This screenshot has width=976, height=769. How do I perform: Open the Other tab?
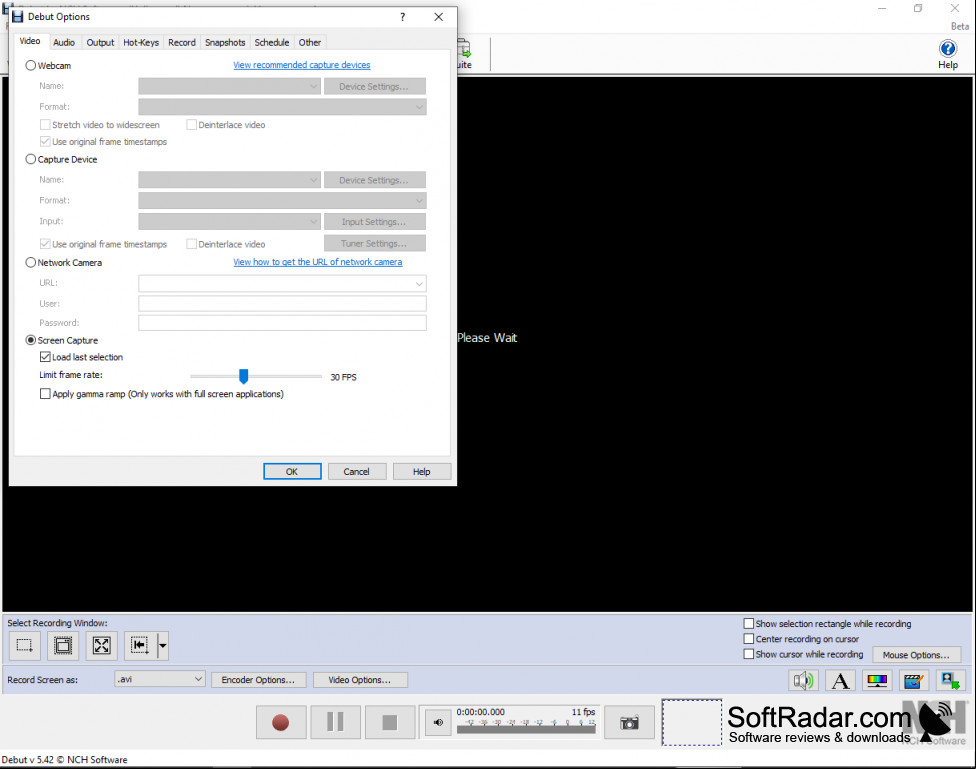pos(310,42)
